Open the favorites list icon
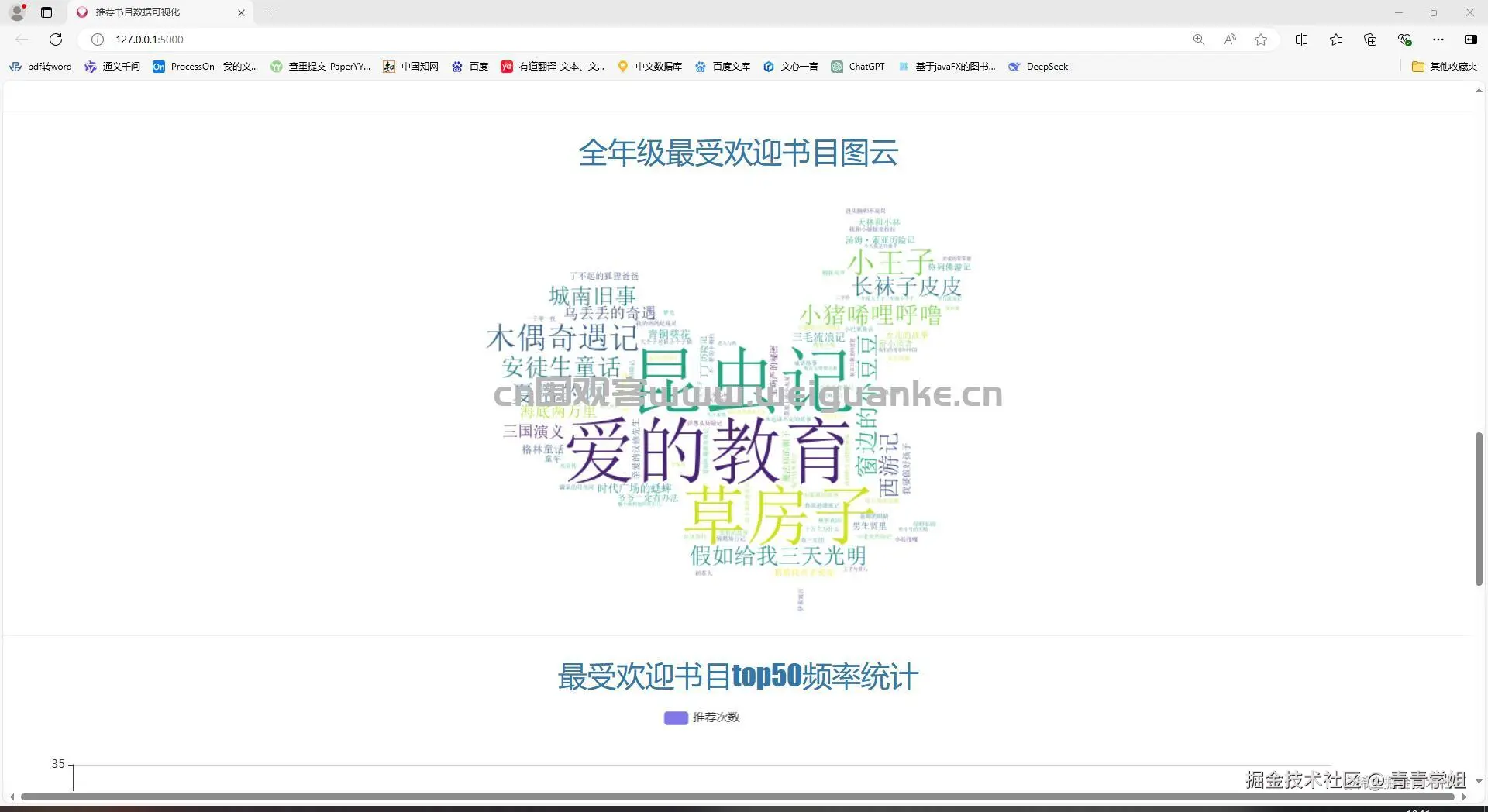1488x812 pixels. (x=1336, y=40)
